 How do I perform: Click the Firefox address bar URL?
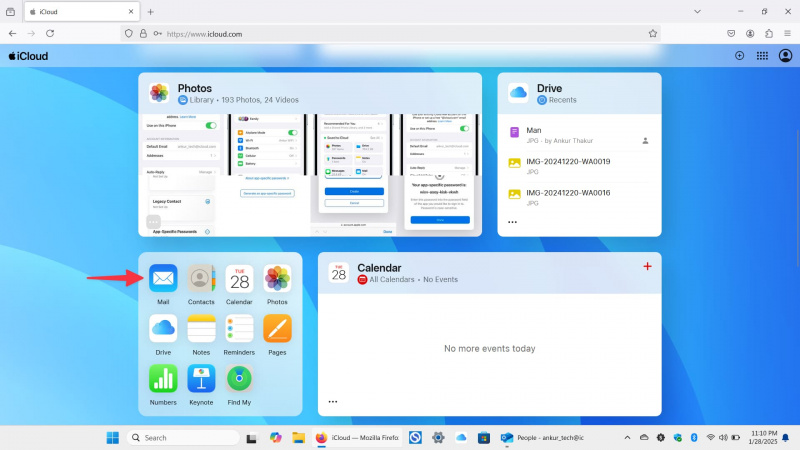(x=204, y=34)
